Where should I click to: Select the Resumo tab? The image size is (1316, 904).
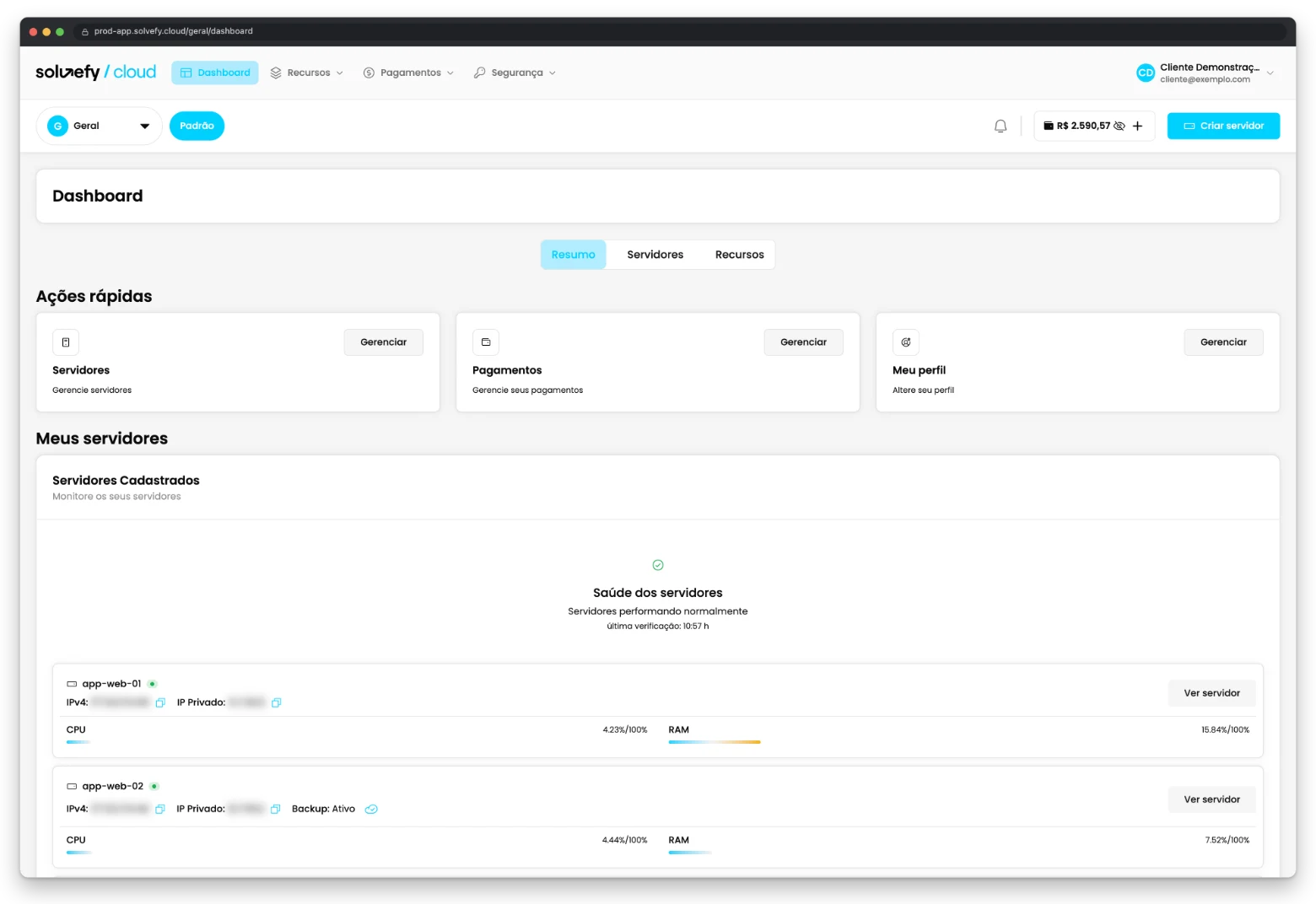click(574, 255)
